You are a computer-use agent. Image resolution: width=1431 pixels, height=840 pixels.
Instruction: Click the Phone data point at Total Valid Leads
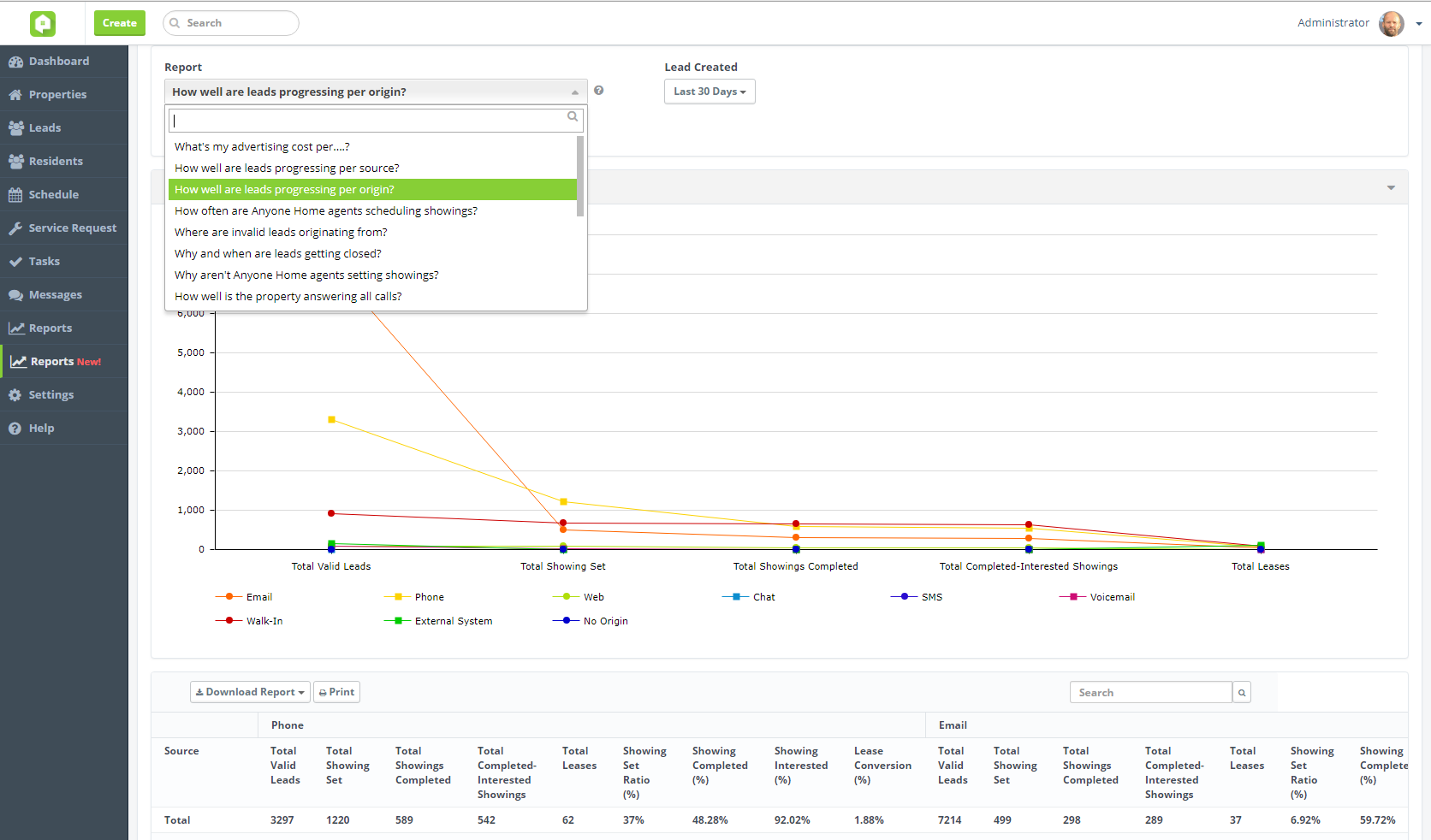(331, 420)
